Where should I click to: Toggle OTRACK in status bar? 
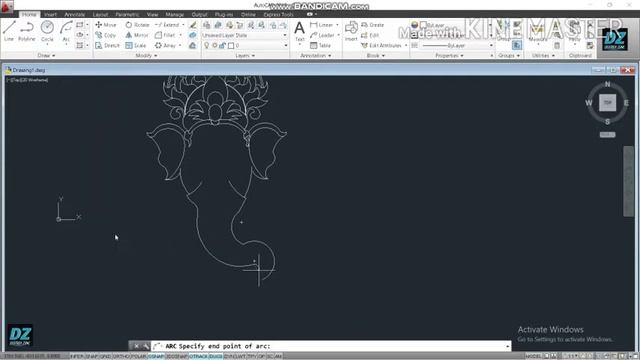click(198, 356)
